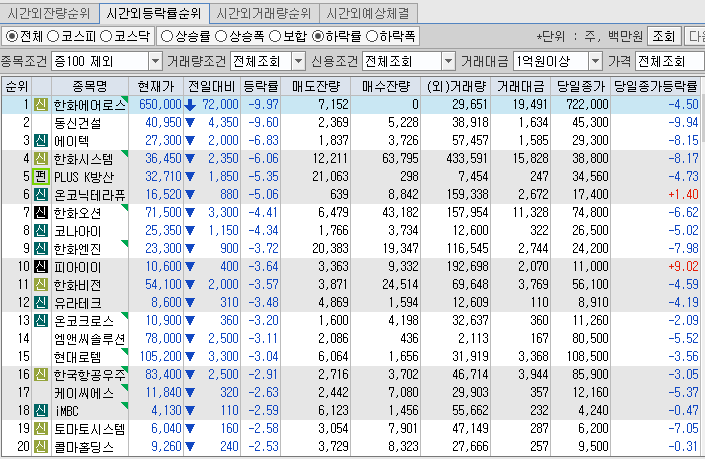Select the 하락폭 radio button

pyautogui.click(x=372, y=36)
